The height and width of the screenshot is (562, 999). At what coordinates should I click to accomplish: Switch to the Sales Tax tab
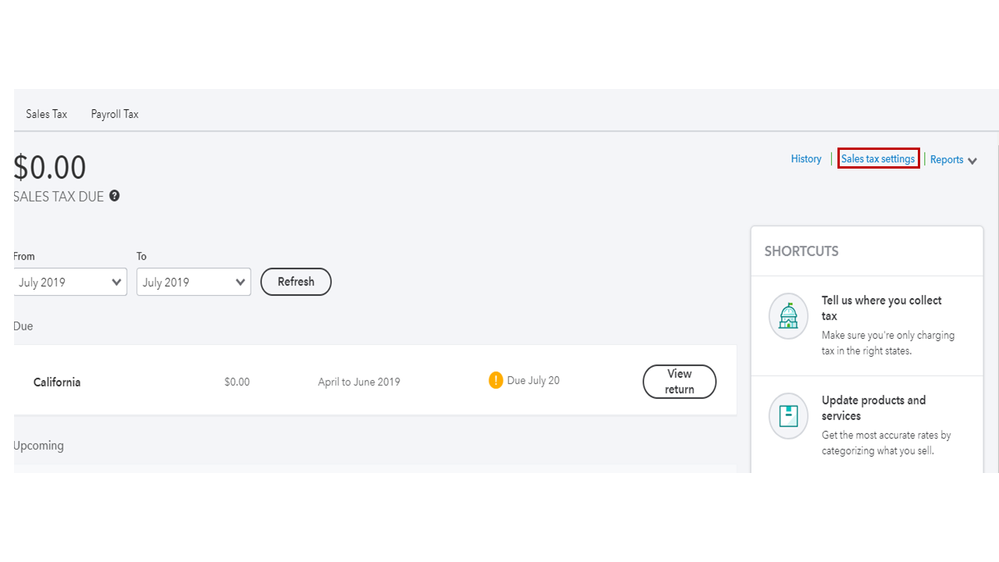pos(46,114)
